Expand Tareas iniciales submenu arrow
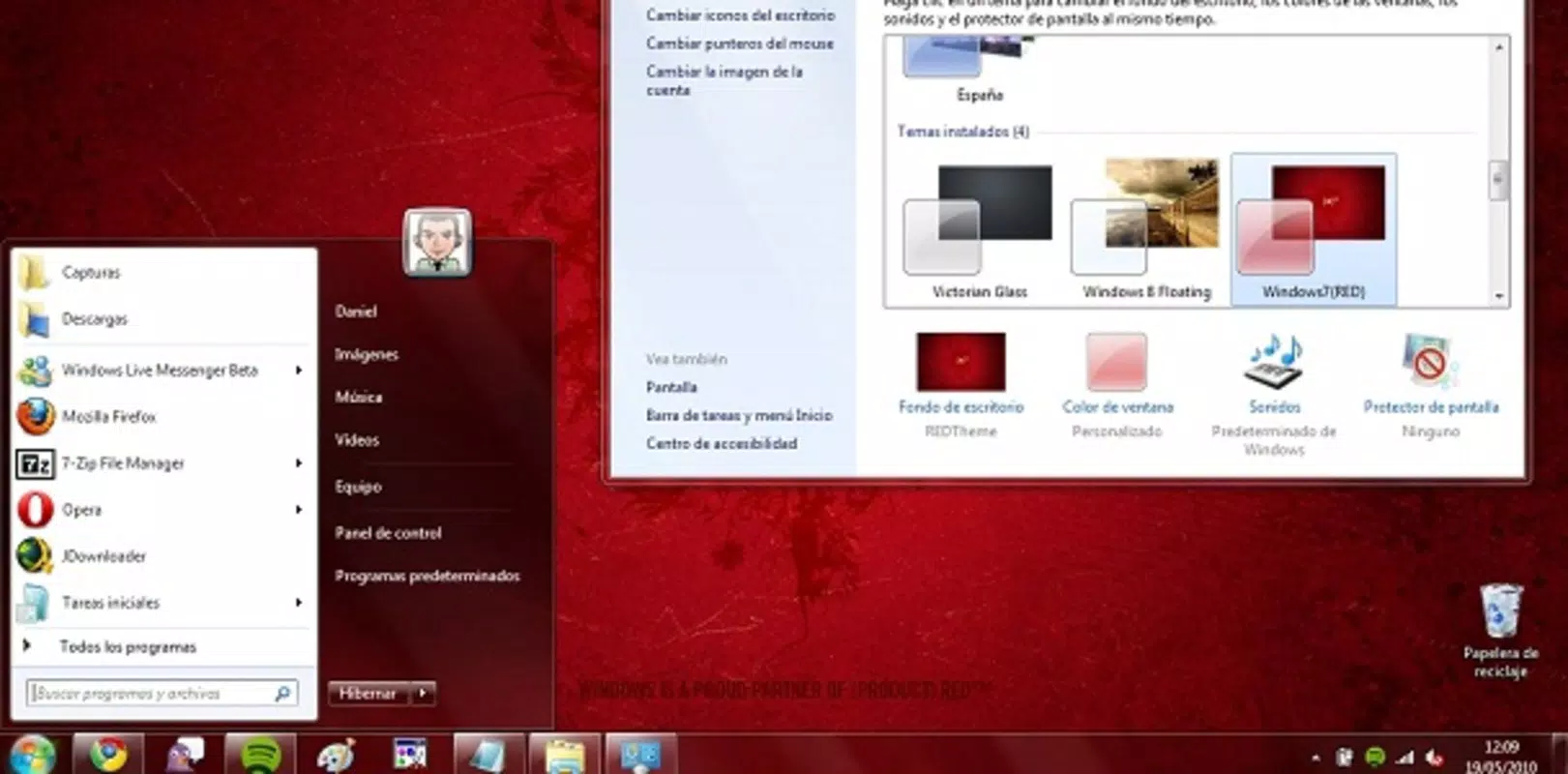The image size is (1568, 774). click(x=299, y=603)
